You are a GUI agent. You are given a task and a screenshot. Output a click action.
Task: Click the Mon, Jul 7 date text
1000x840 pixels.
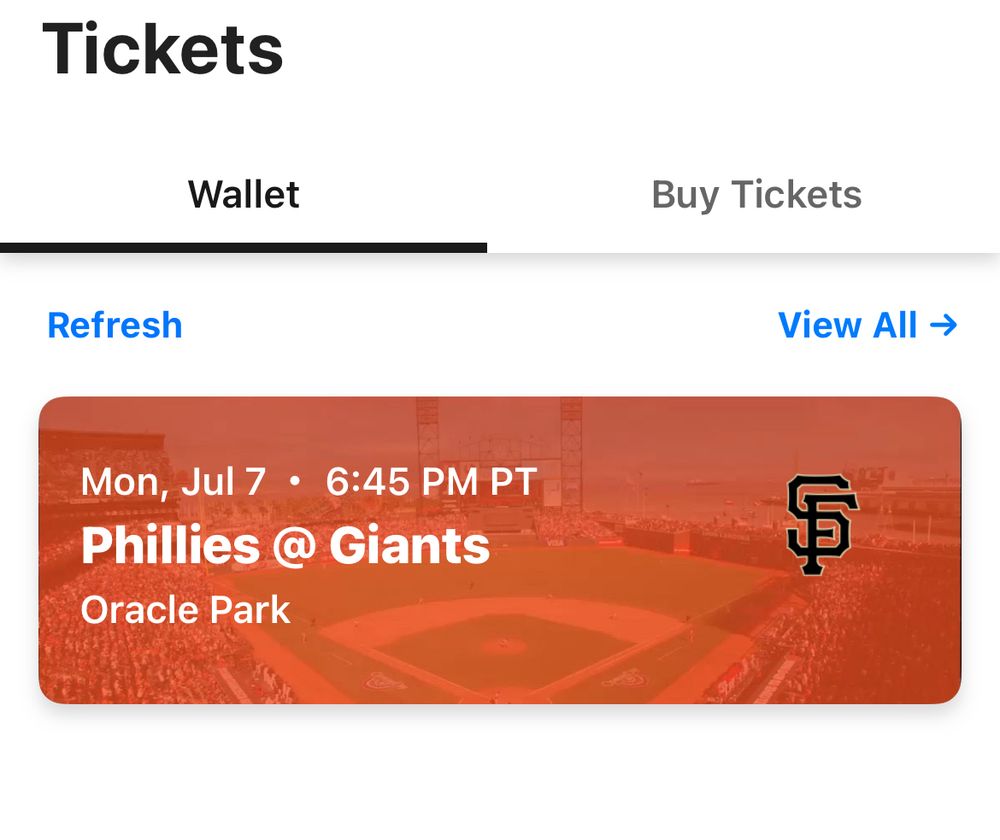point(173,482)
